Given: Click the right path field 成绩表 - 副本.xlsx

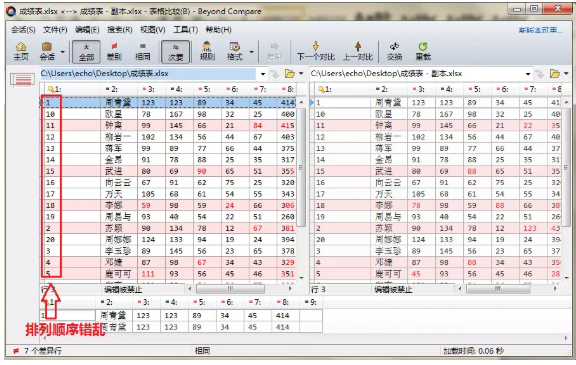Looking at the screenshot, I should point(417,74).
